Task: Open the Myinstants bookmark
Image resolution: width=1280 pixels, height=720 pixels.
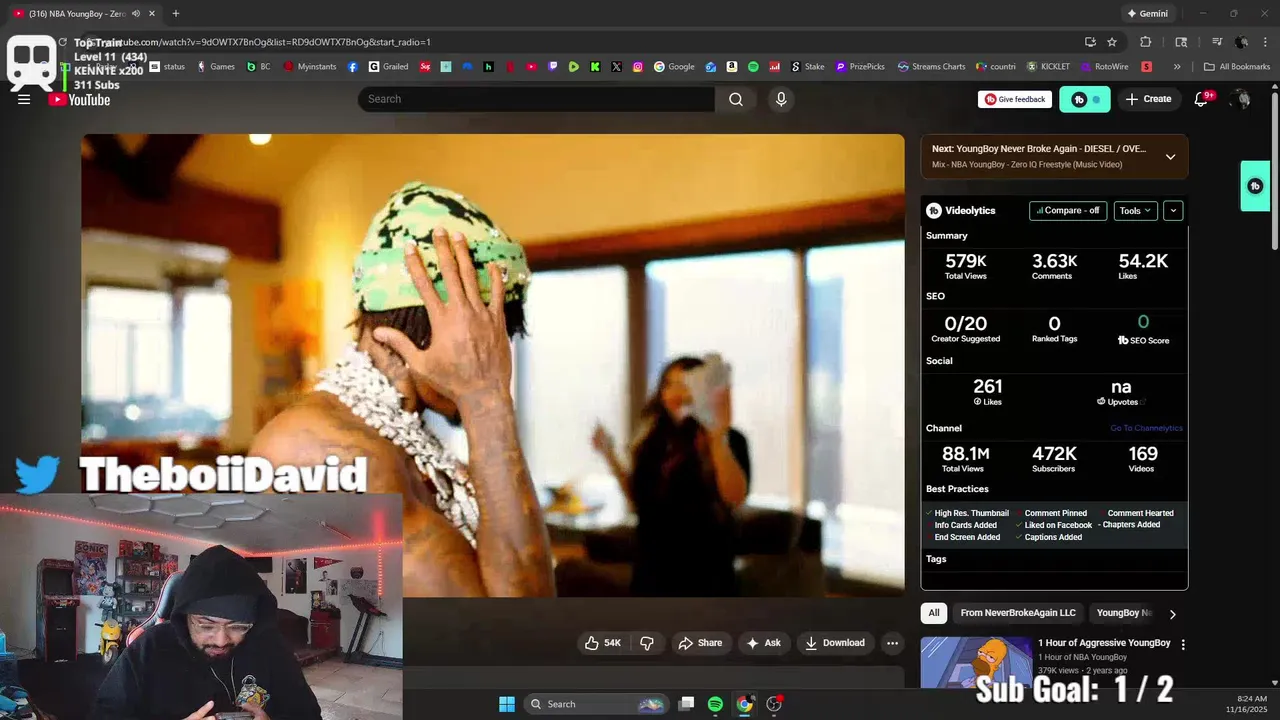Action: pyautogui.click(x=310, y=67)
